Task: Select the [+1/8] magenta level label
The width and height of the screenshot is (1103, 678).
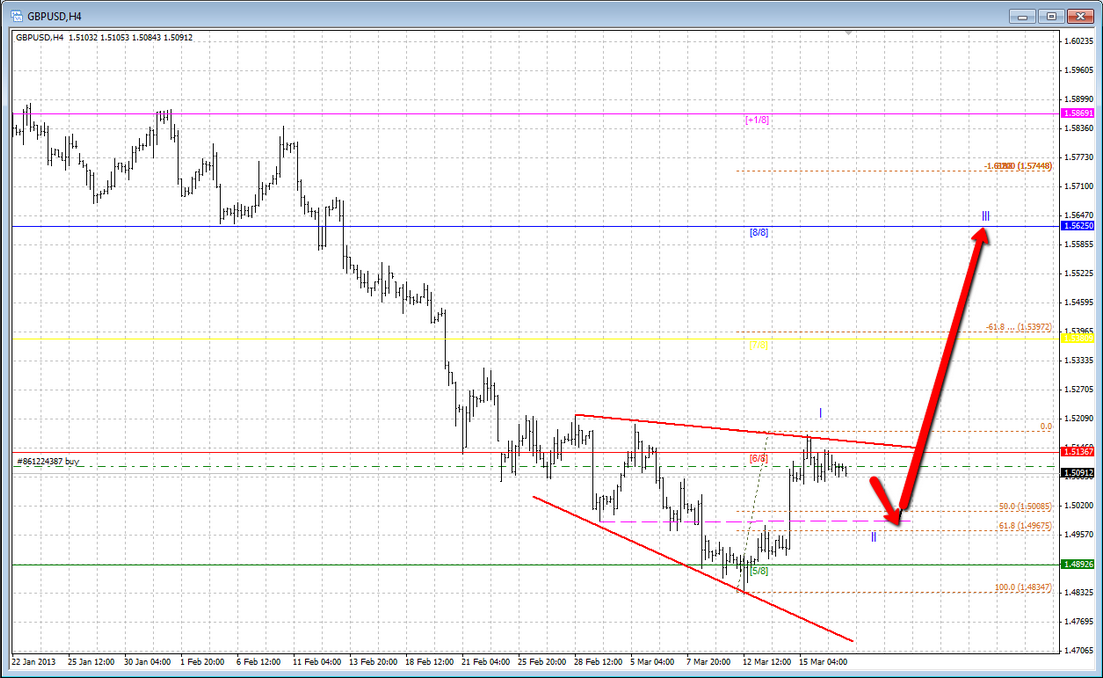Action: [x=757, y=119]
